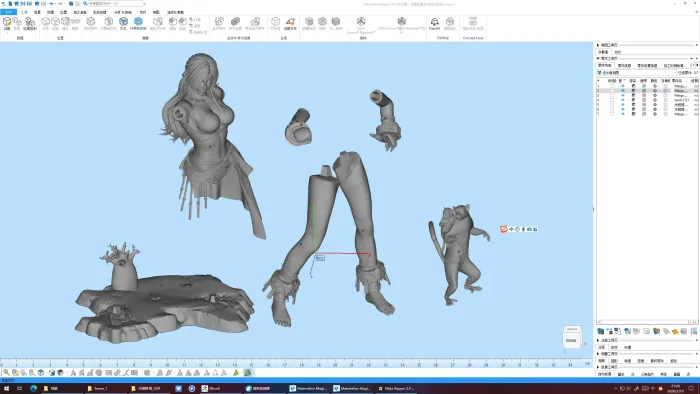
Task: Collapse the part tools panel header
Action: pyautogui.click(x=598, y=58)
